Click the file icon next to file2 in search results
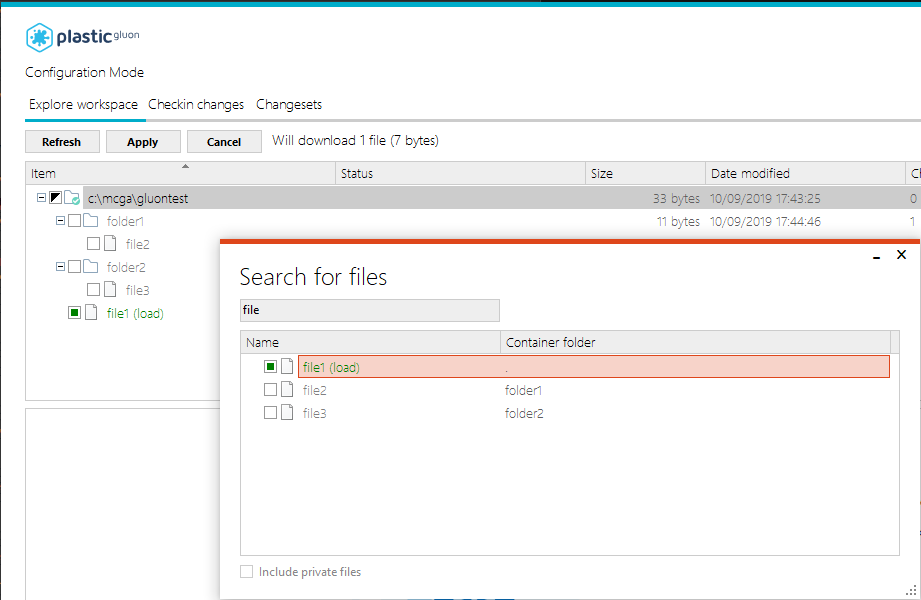The image size is (921, 600). pyautogui.click(x=287, y=389)
